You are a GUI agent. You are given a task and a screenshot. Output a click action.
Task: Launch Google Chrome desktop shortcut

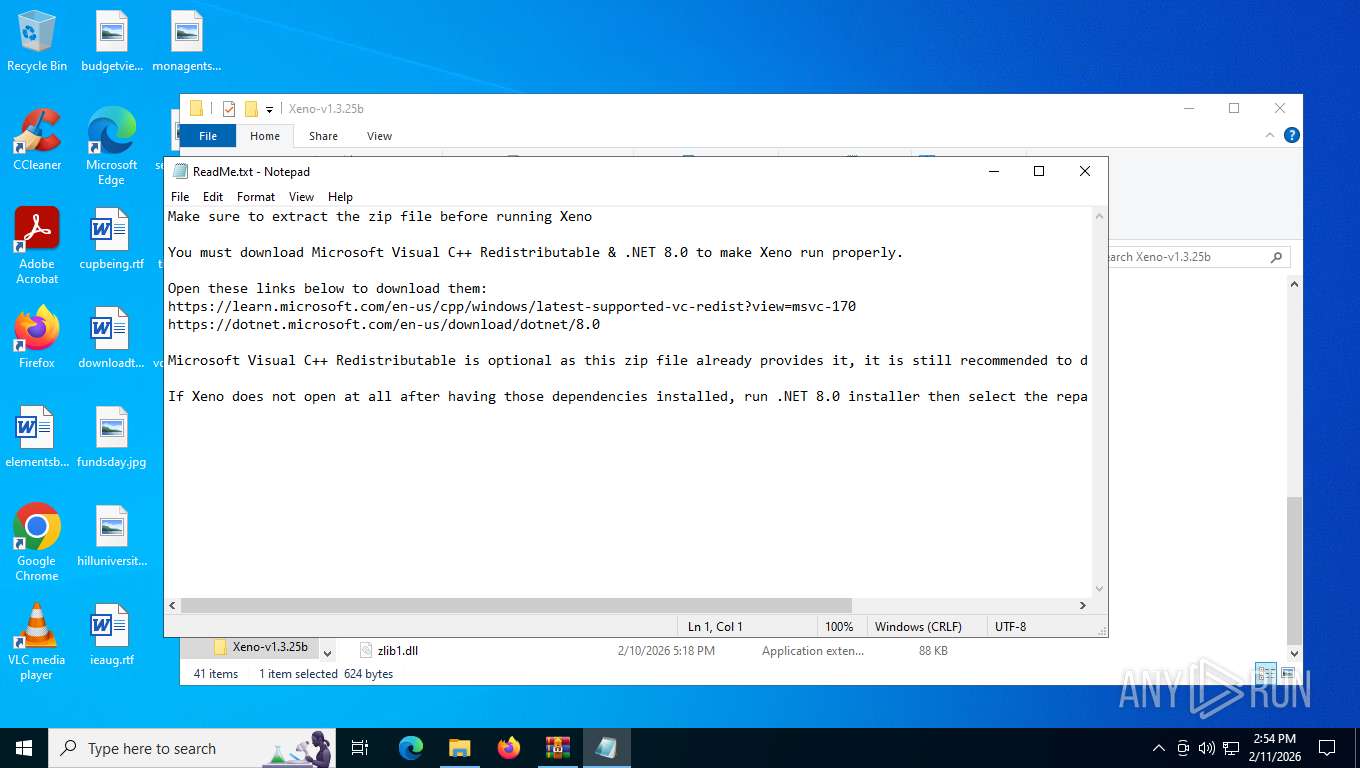37,543
